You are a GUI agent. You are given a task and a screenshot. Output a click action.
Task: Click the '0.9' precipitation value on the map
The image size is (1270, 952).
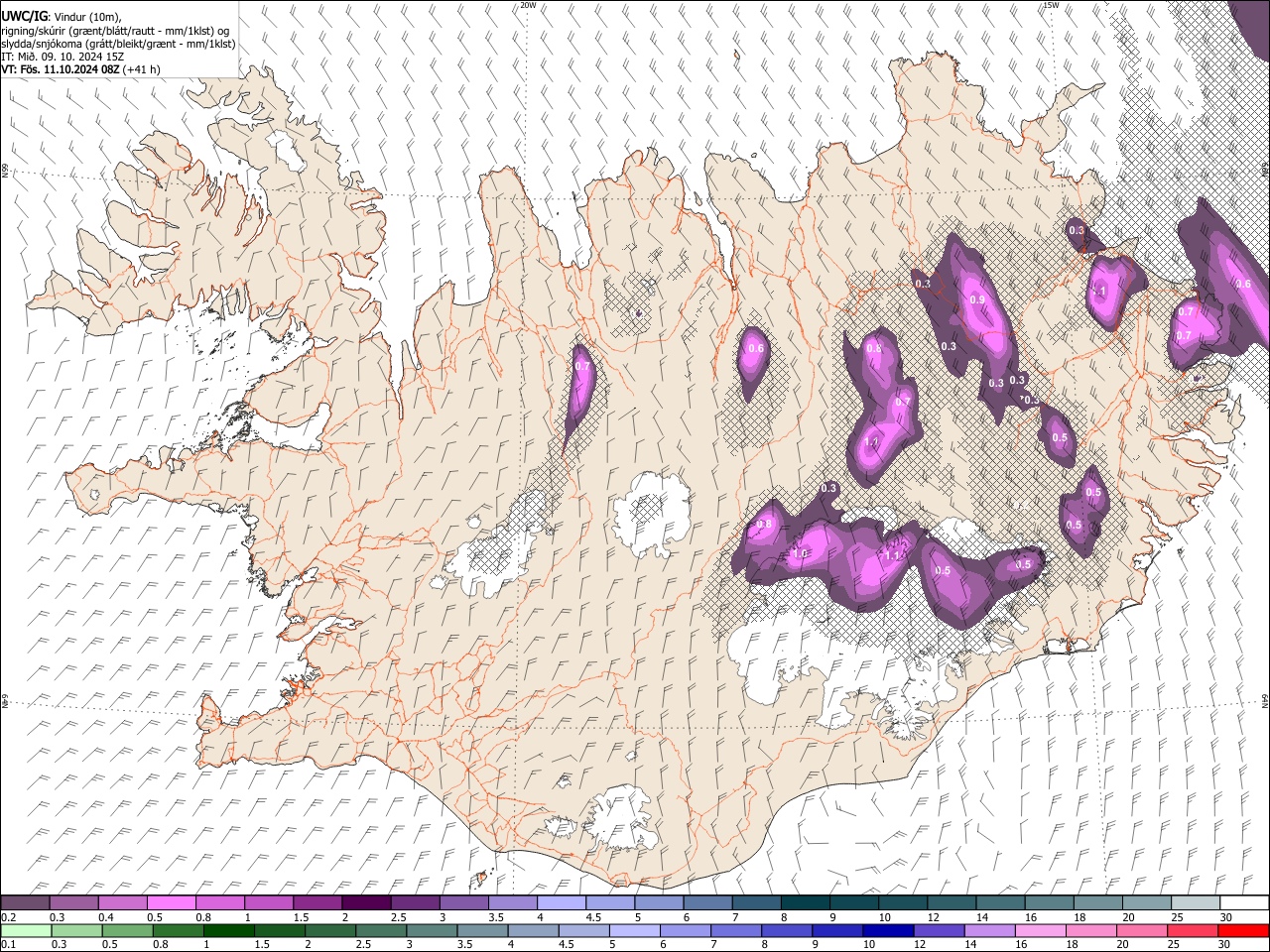976,300
